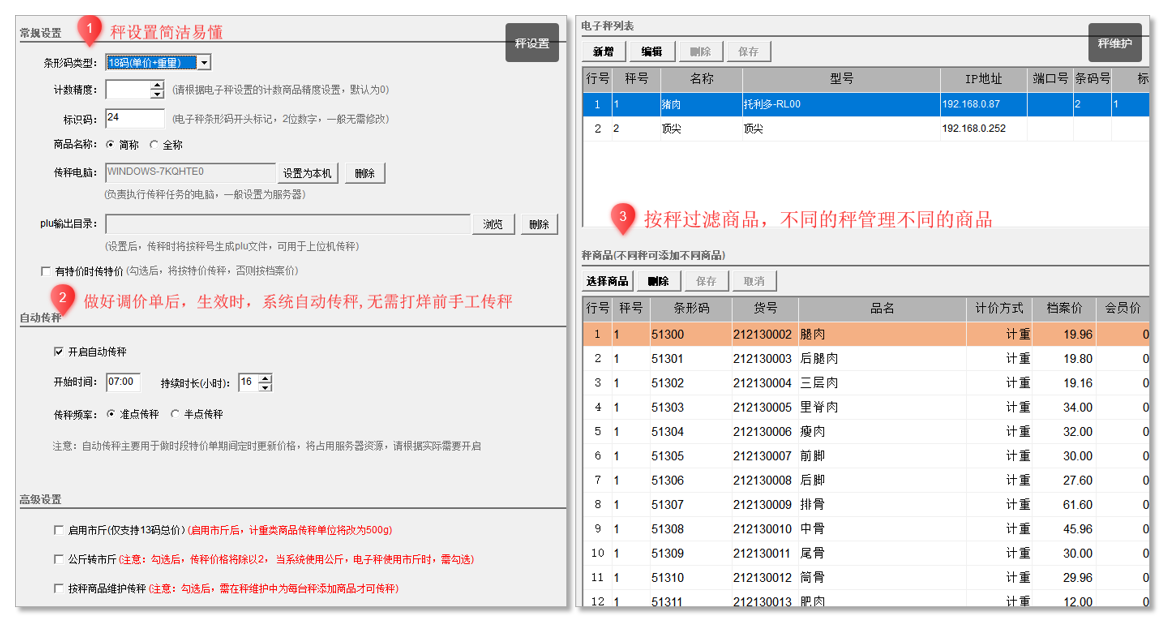Click the 传秤电脑 field WINDOWS-7KQHTE0
Screen dimensions: 1160x621
190,172
